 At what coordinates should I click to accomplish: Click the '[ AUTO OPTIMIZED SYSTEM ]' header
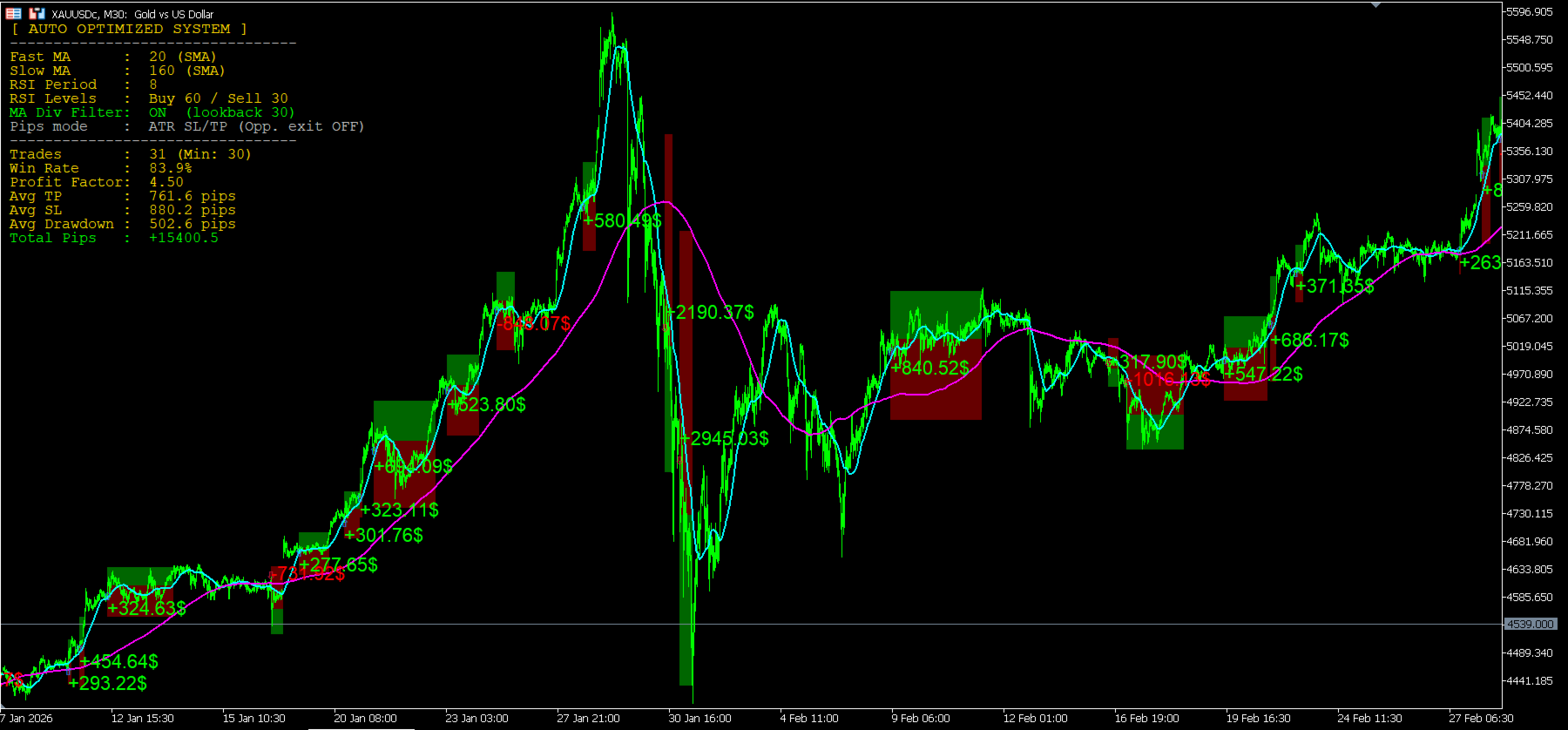coord(129,29)
